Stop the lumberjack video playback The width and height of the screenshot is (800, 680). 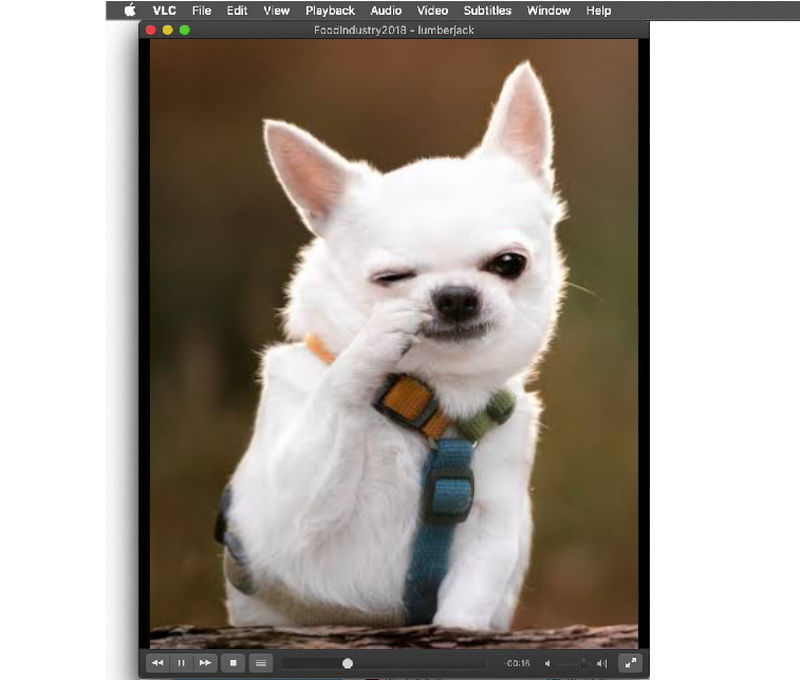click(233, 663)
